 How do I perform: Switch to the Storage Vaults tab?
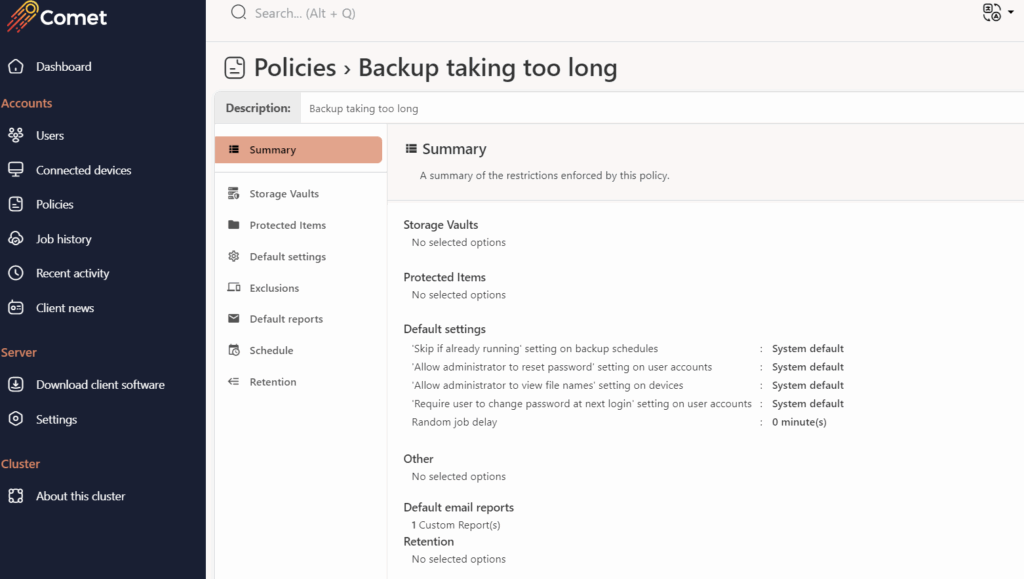tap(284, 194)
